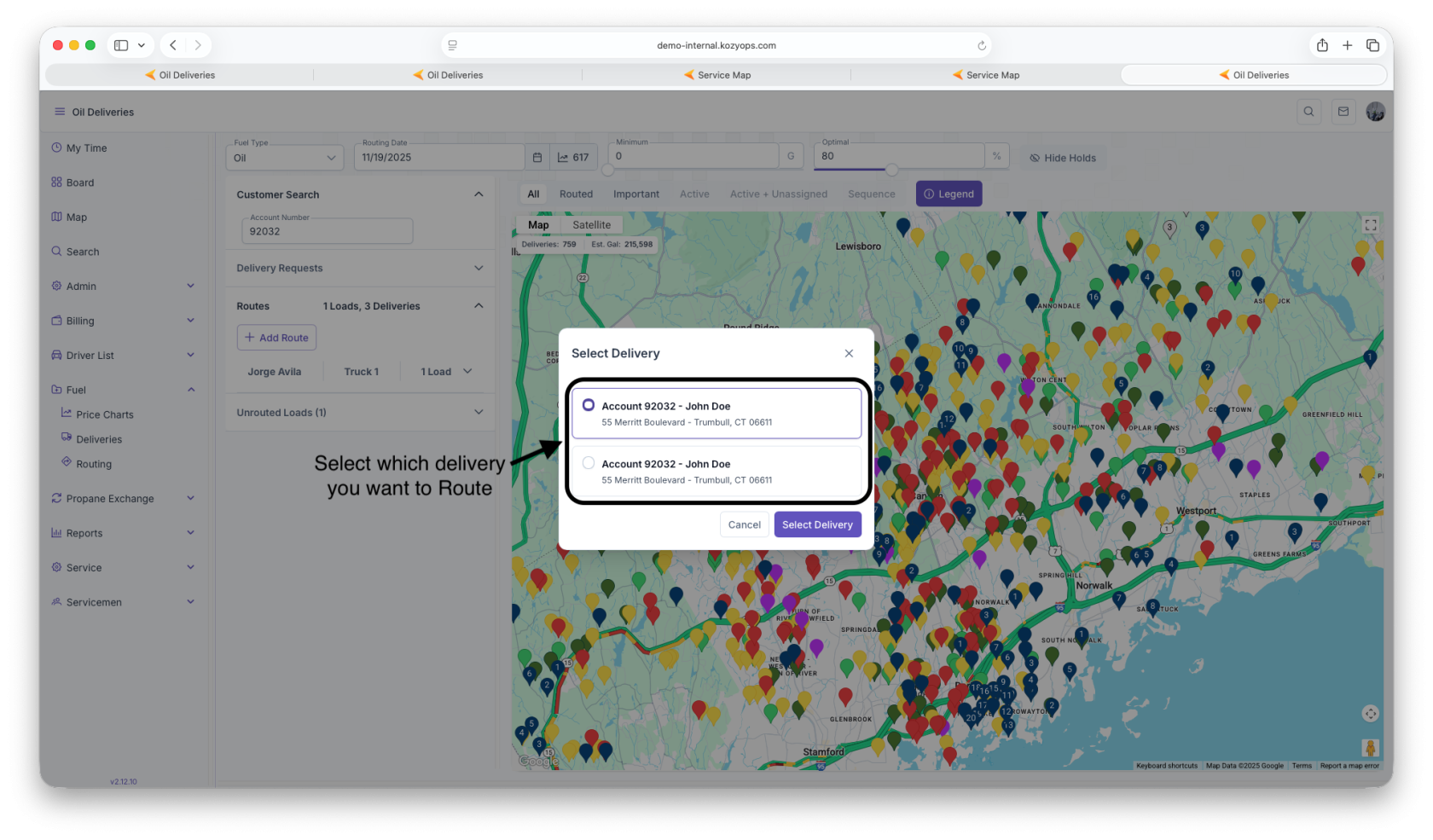
Task: Select the first Account 92032 radio option
Action: point(589,405)
